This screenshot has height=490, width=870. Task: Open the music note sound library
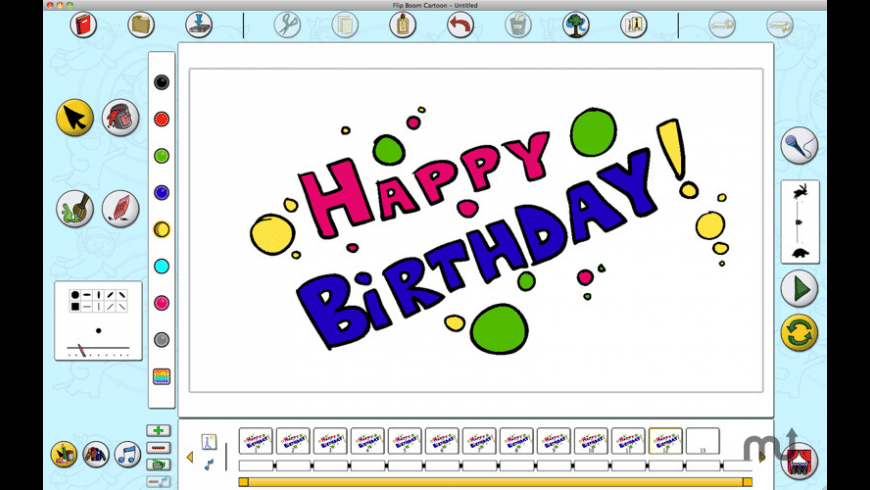(x=128, y=454)
